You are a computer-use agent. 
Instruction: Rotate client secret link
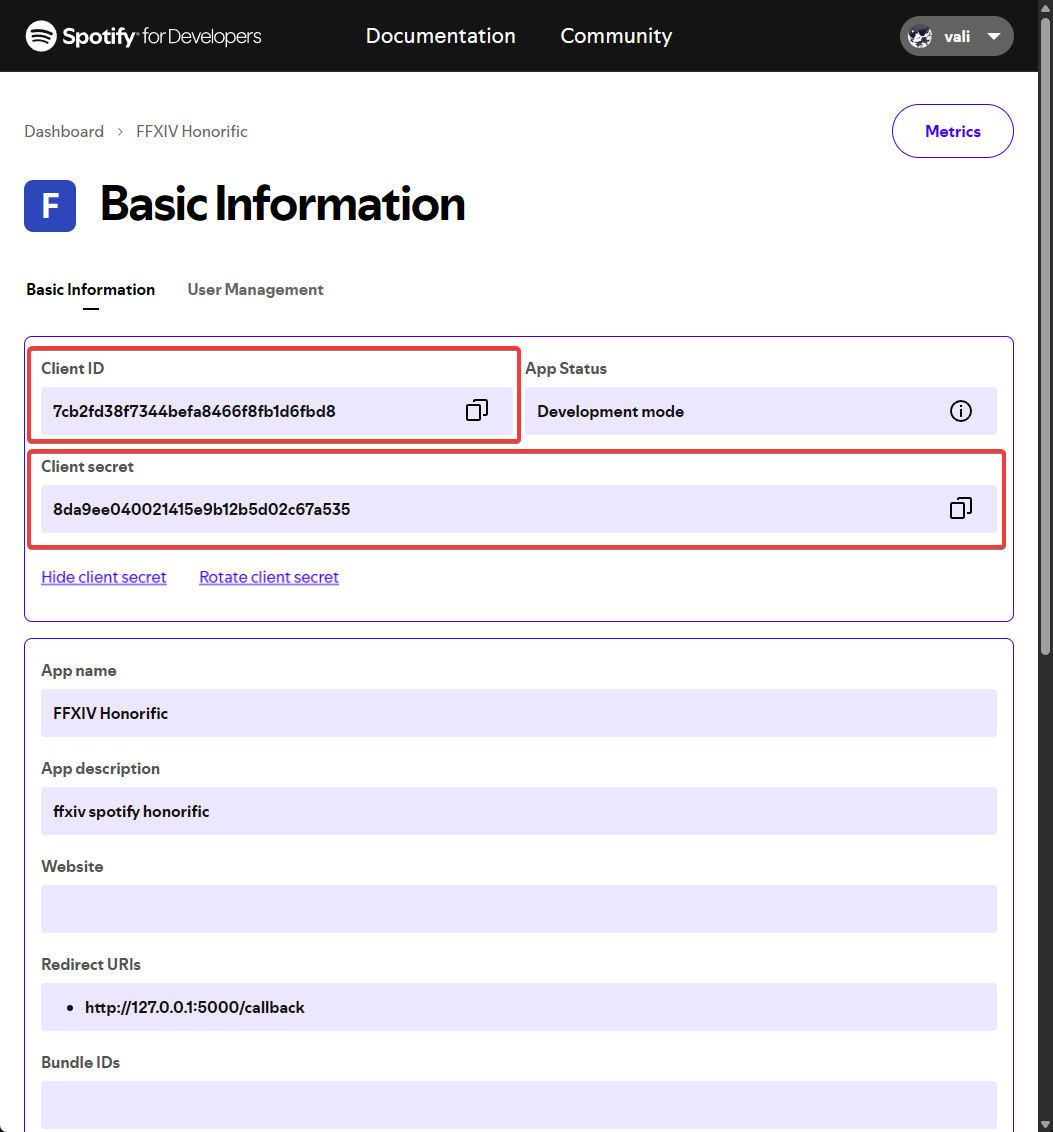(x=268, y=577)
